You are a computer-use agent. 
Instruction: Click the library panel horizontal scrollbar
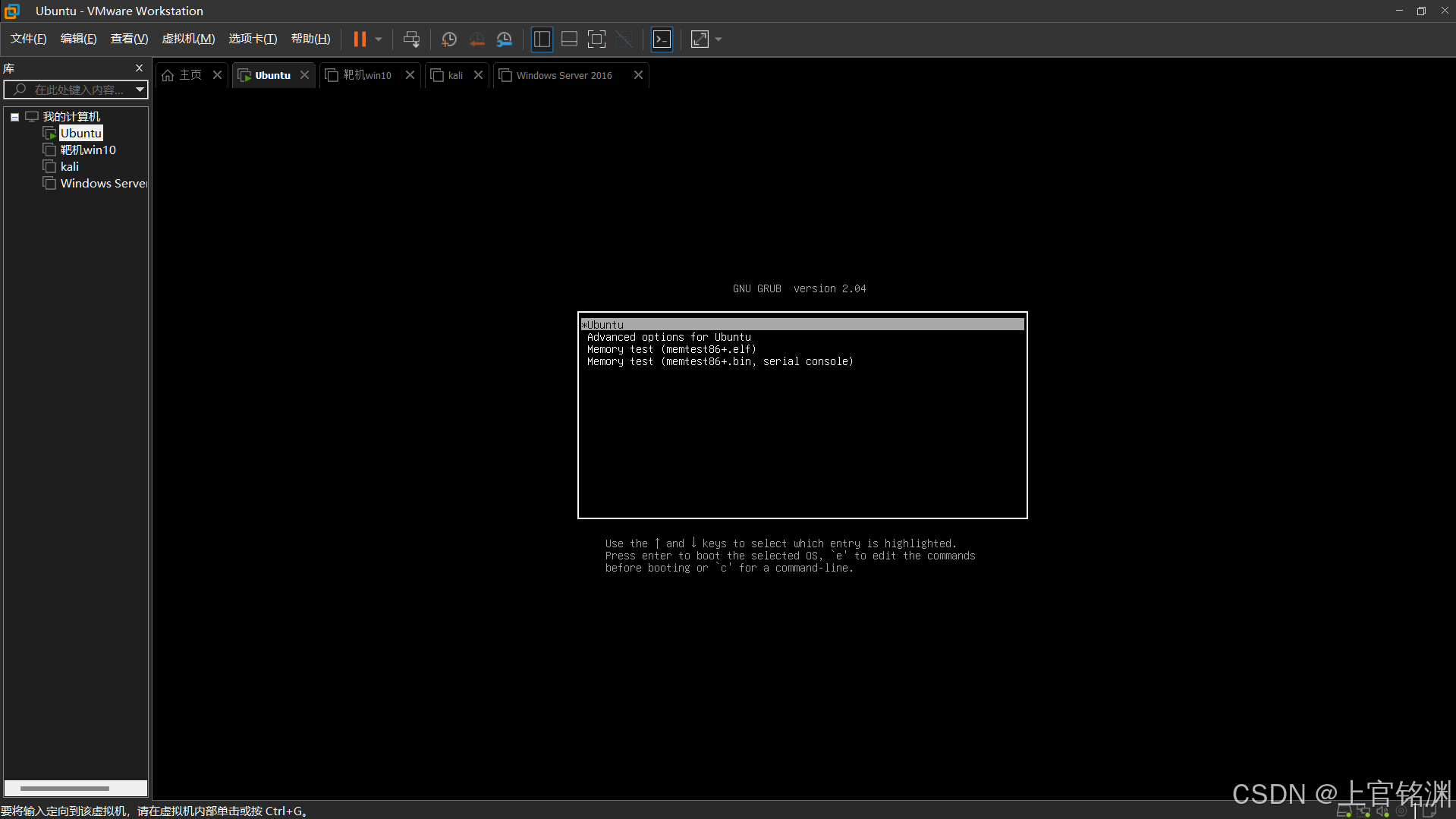(x=64, y=789)
